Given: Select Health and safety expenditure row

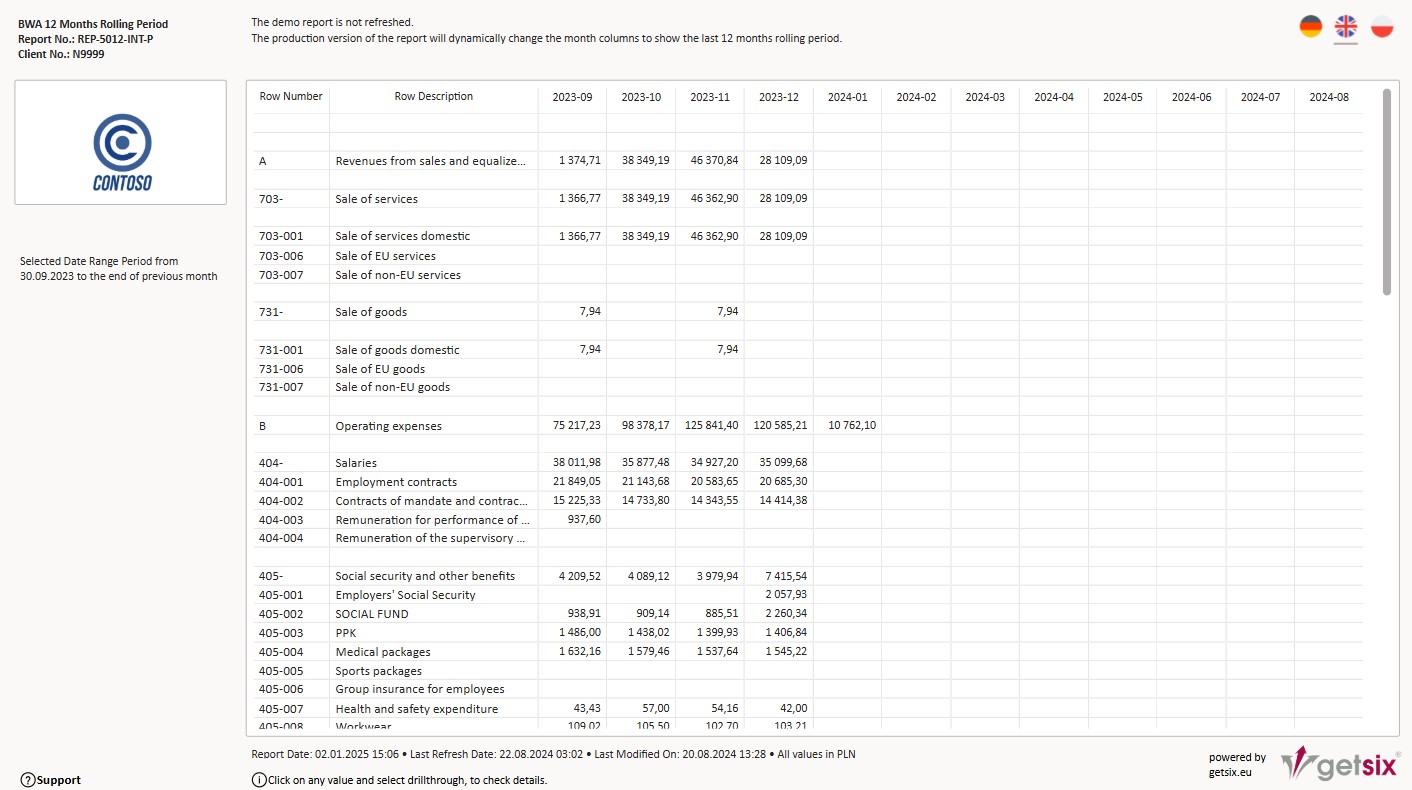Looking at the screenshot, I should [x=417, y=709].
